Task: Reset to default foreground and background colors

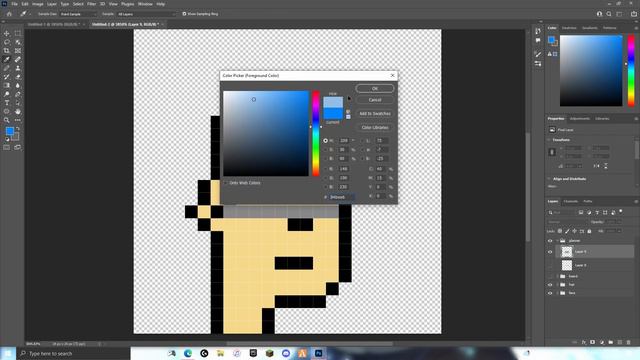Action: click(7, 139)
